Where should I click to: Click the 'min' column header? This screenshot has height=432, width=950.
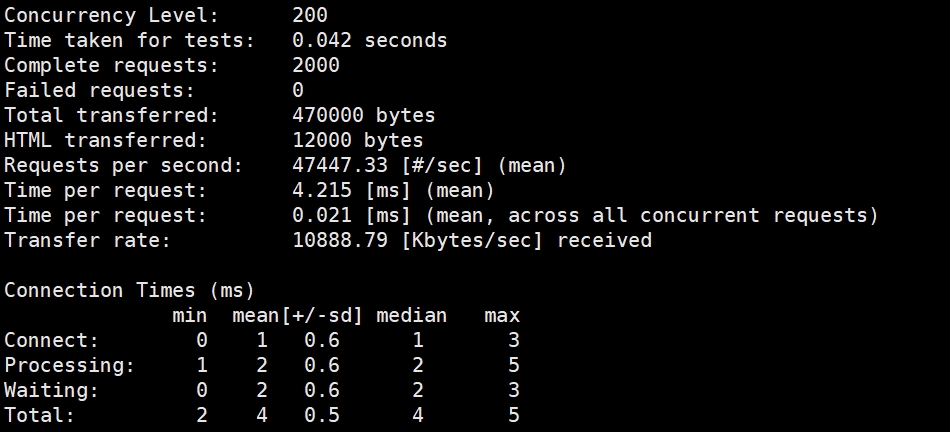[x=190, y=315]
